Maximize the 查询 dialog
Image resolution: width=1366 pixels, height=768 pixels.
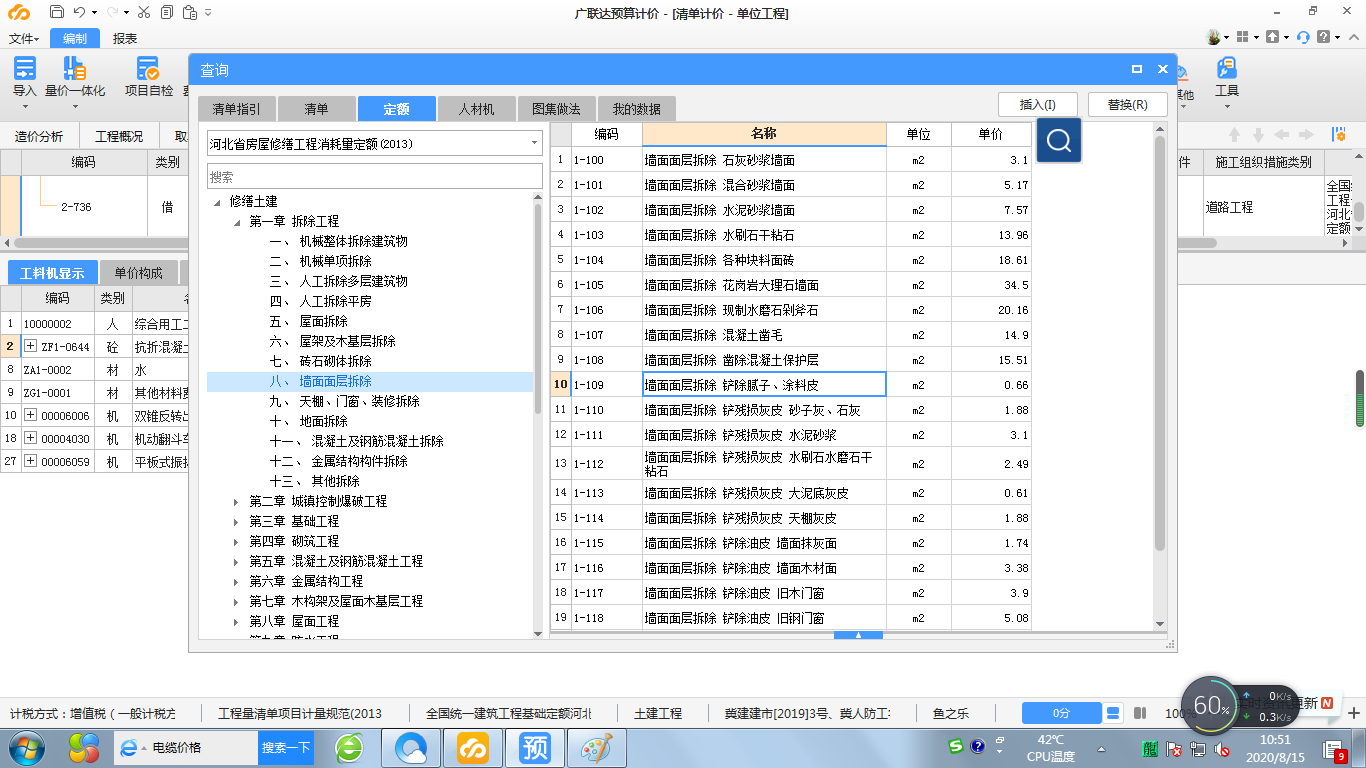1137,70
